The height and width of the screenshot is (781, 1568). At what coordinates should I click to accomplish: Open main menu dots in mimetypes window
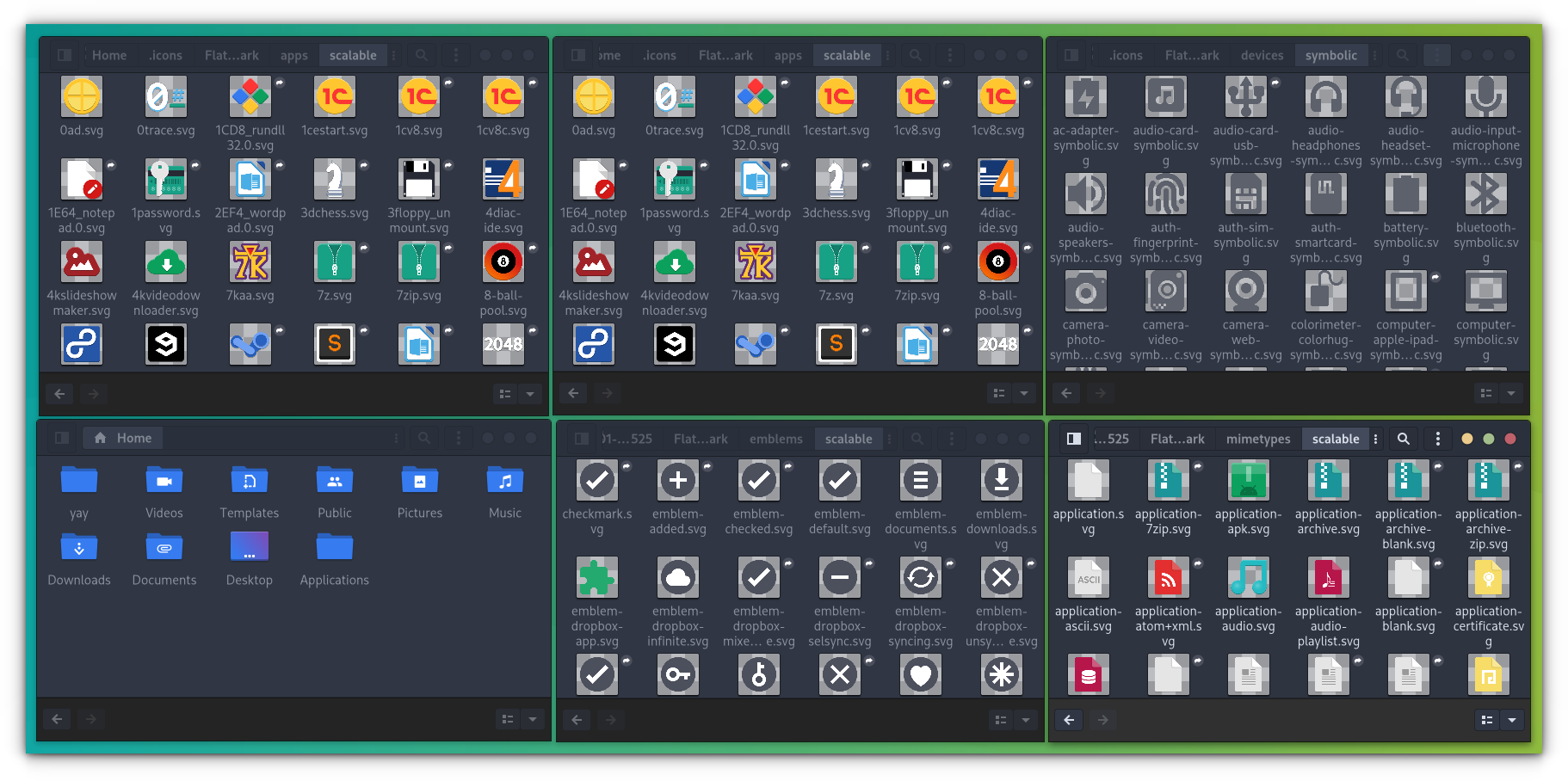click(1438, 439)
